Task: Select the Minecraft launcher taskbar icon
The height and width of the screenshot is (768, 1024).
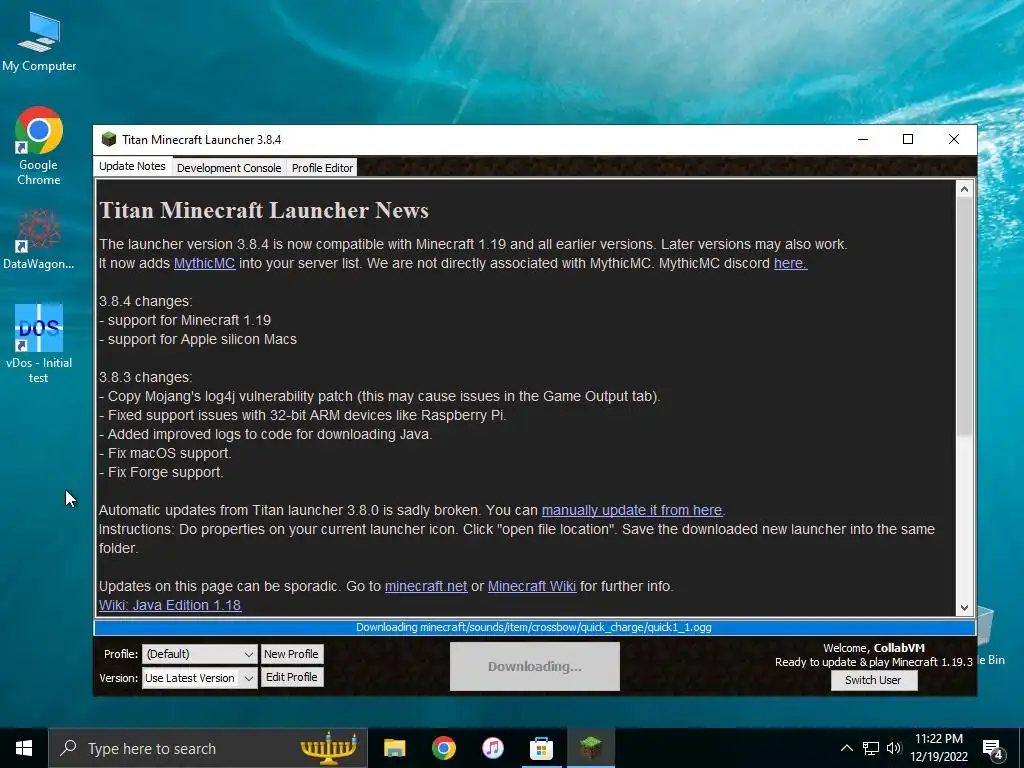Action: [590, 748]
